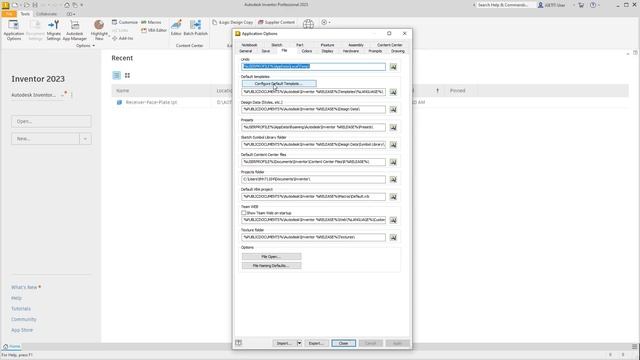The width and height of the screenshot is (640, 360).
Task: Open the Save tab
Action: [266, 51]
